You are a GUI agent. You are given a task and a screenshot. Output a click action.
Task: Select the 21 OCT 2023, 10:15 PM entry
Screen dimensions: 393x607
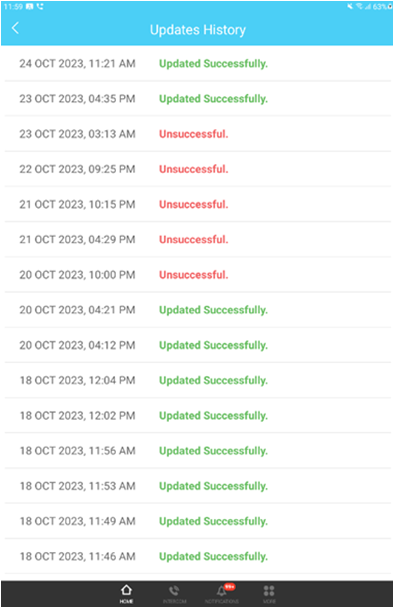(197, 204)
